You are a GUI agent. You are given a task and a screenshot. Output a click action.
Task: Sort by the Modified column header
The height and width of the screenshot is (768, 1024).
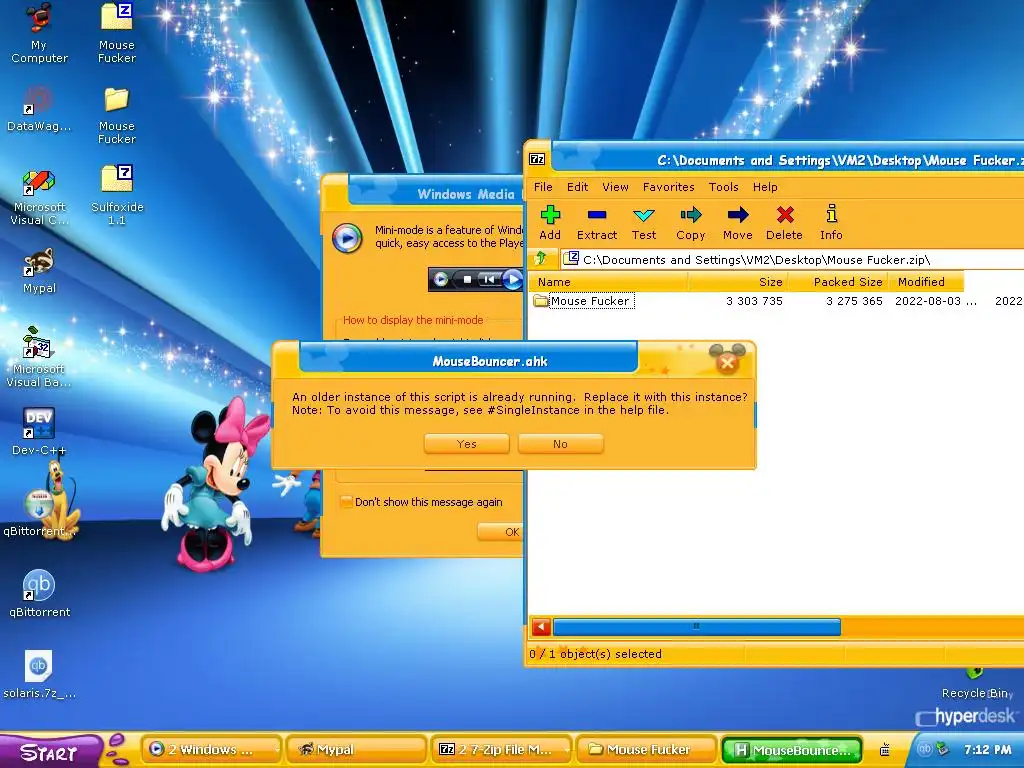click(x=925, y=281)
